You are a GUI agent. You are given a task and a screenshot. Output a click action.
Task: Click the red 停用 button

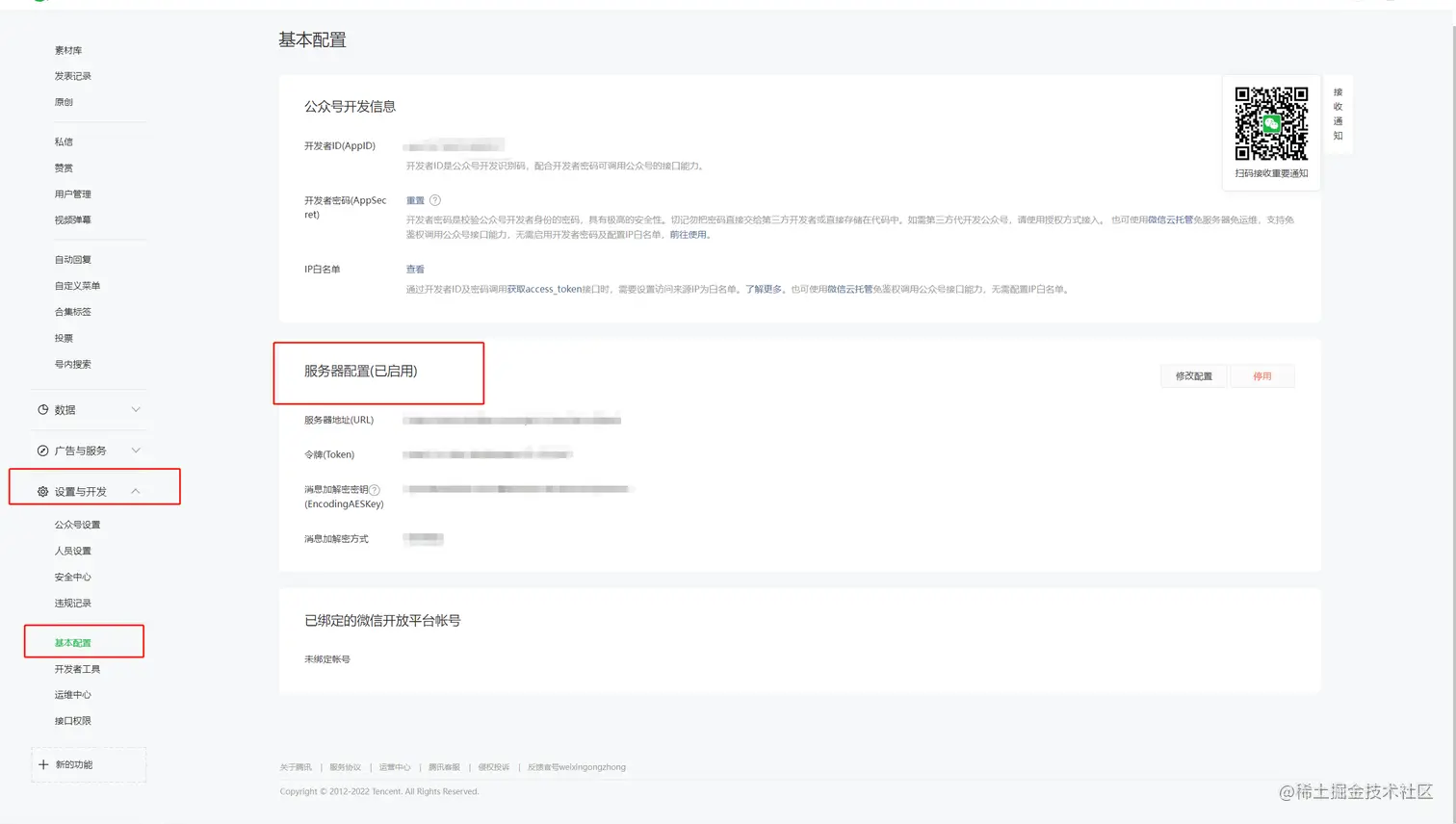(1262, 376)
